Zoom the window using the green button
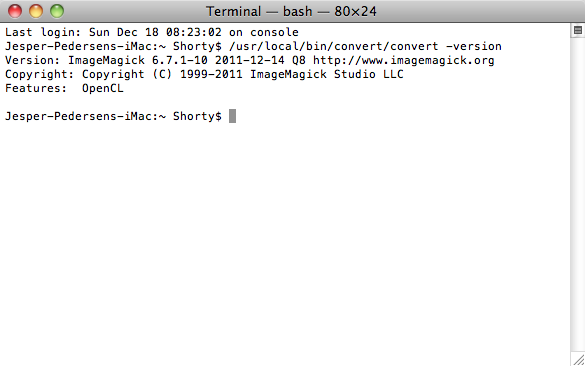585x366 pixels. (x=57, y=11)
